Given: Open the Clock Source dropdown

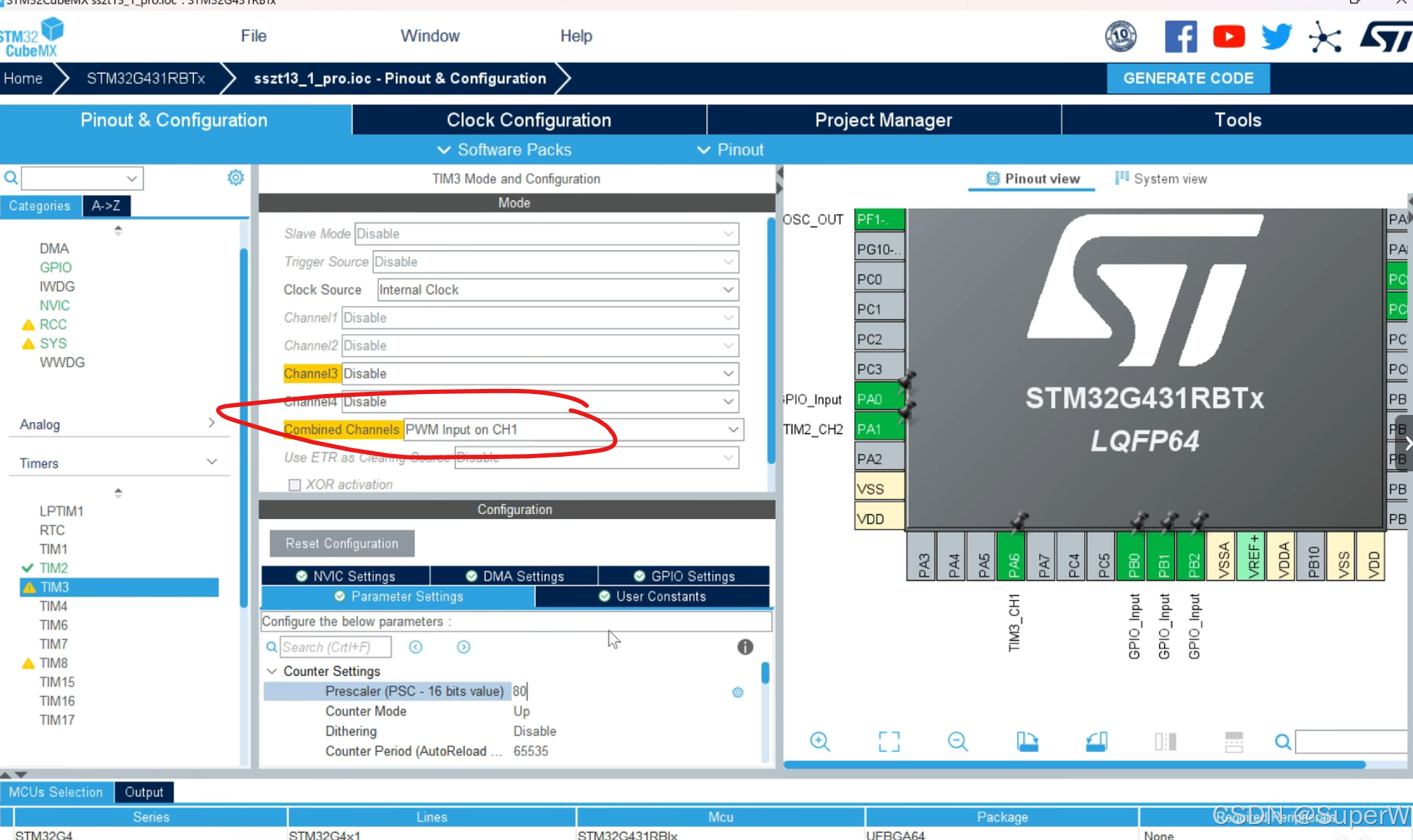Looking at the screenshot, I should 727,290.
